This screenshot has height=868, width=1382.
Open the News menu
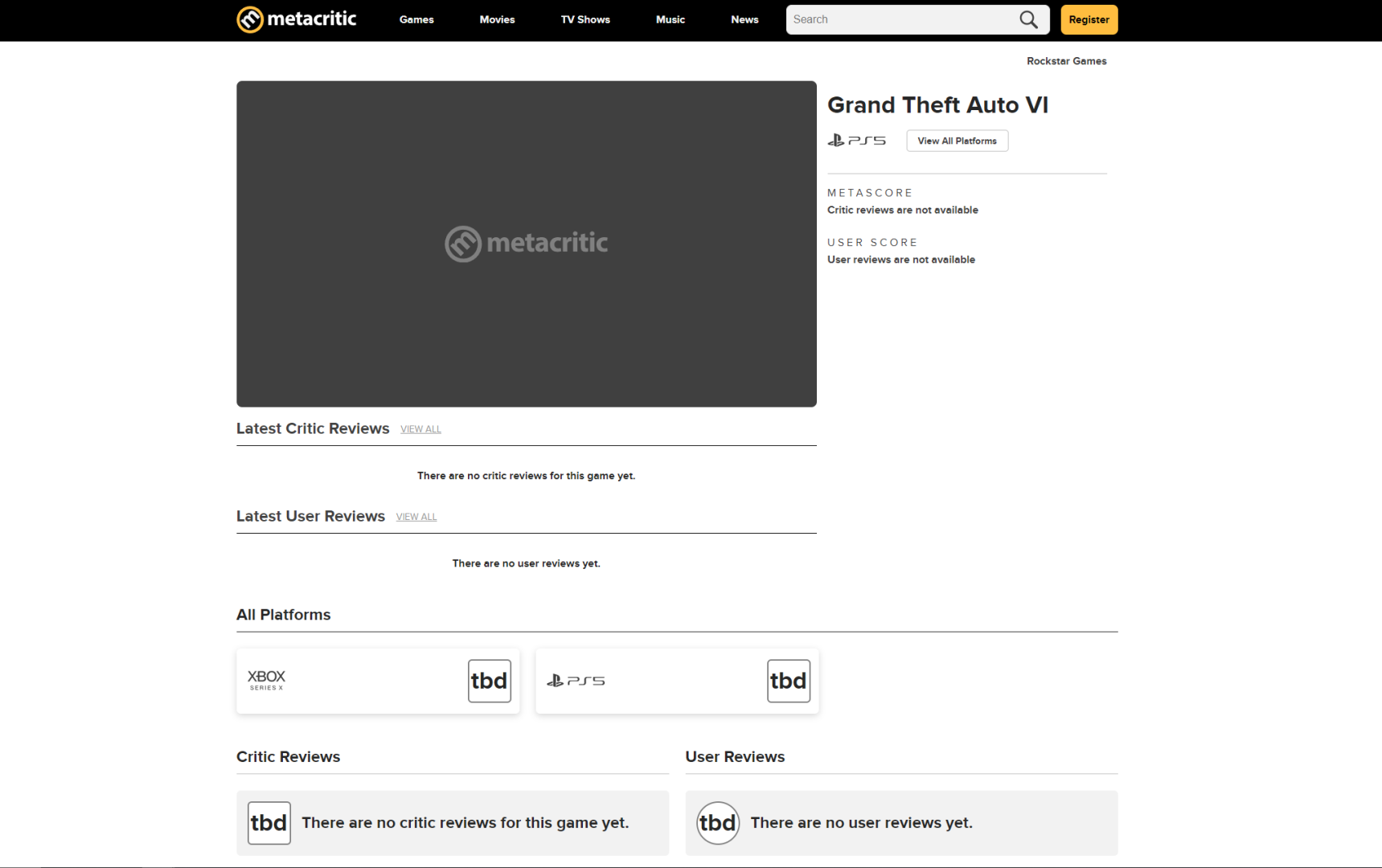[x=744, y=20]
